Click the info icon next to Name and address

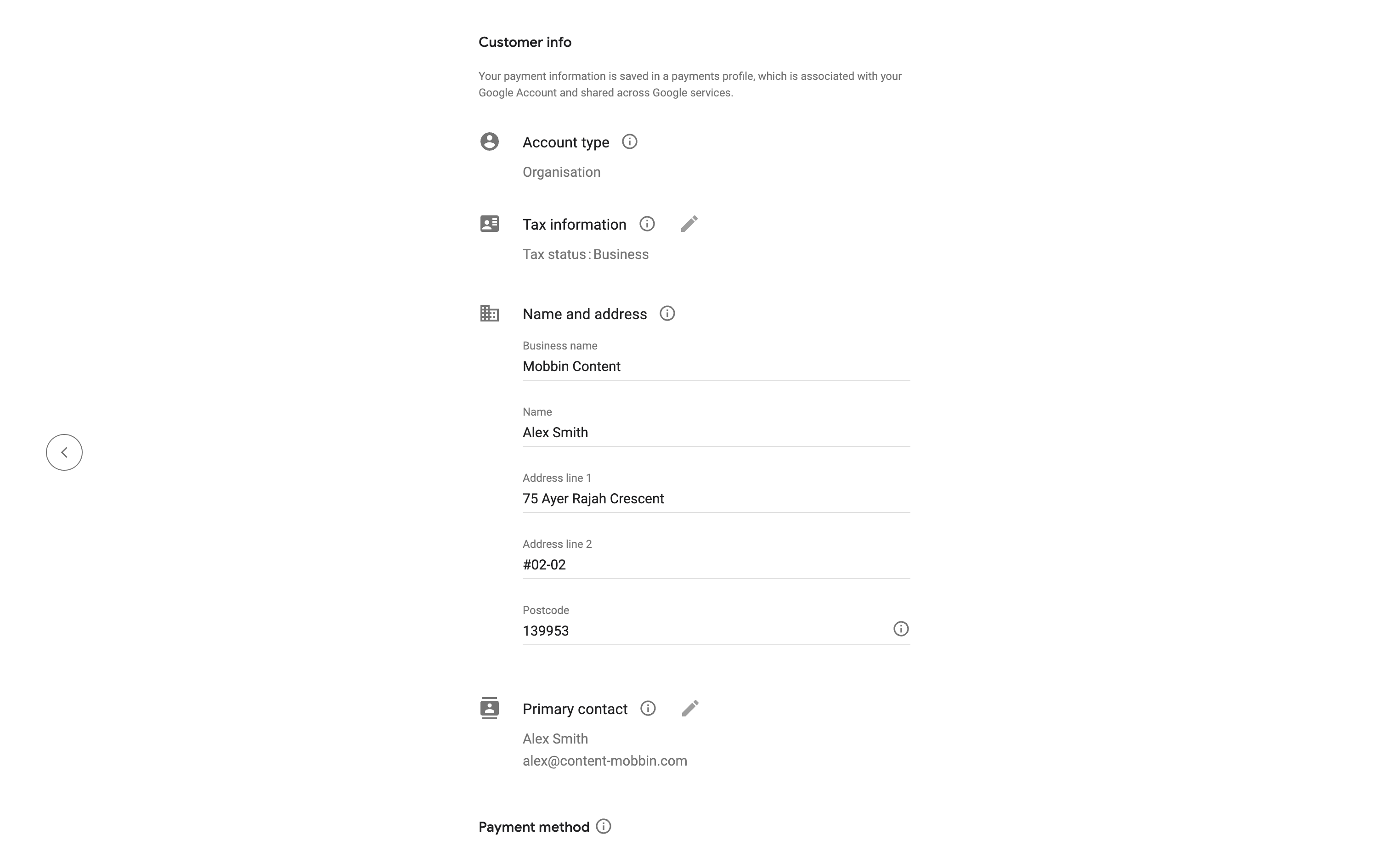click(667, 313)
